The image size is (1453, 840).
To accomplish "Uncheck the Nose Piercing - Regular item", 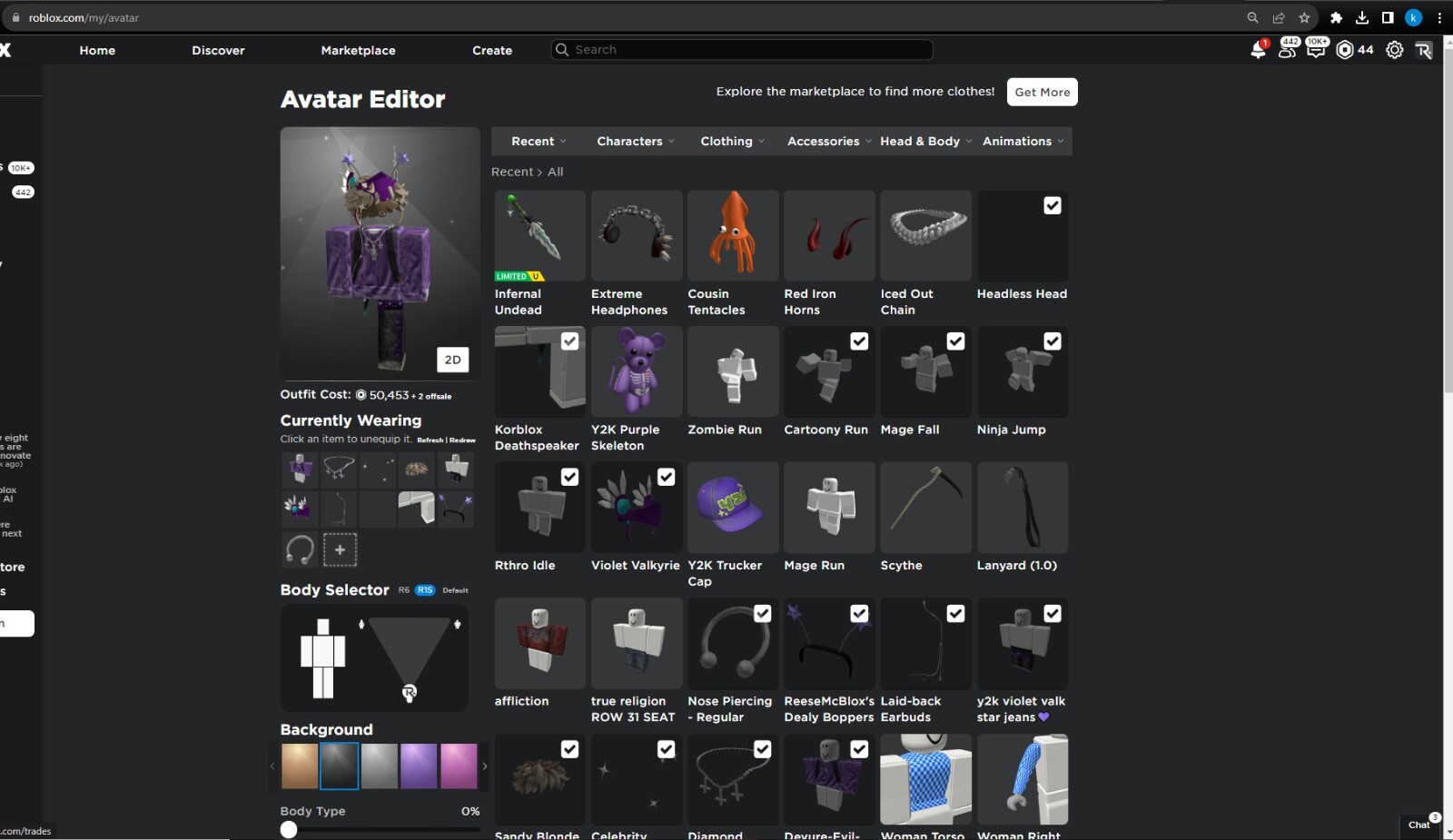I will [x=763, y=613].
